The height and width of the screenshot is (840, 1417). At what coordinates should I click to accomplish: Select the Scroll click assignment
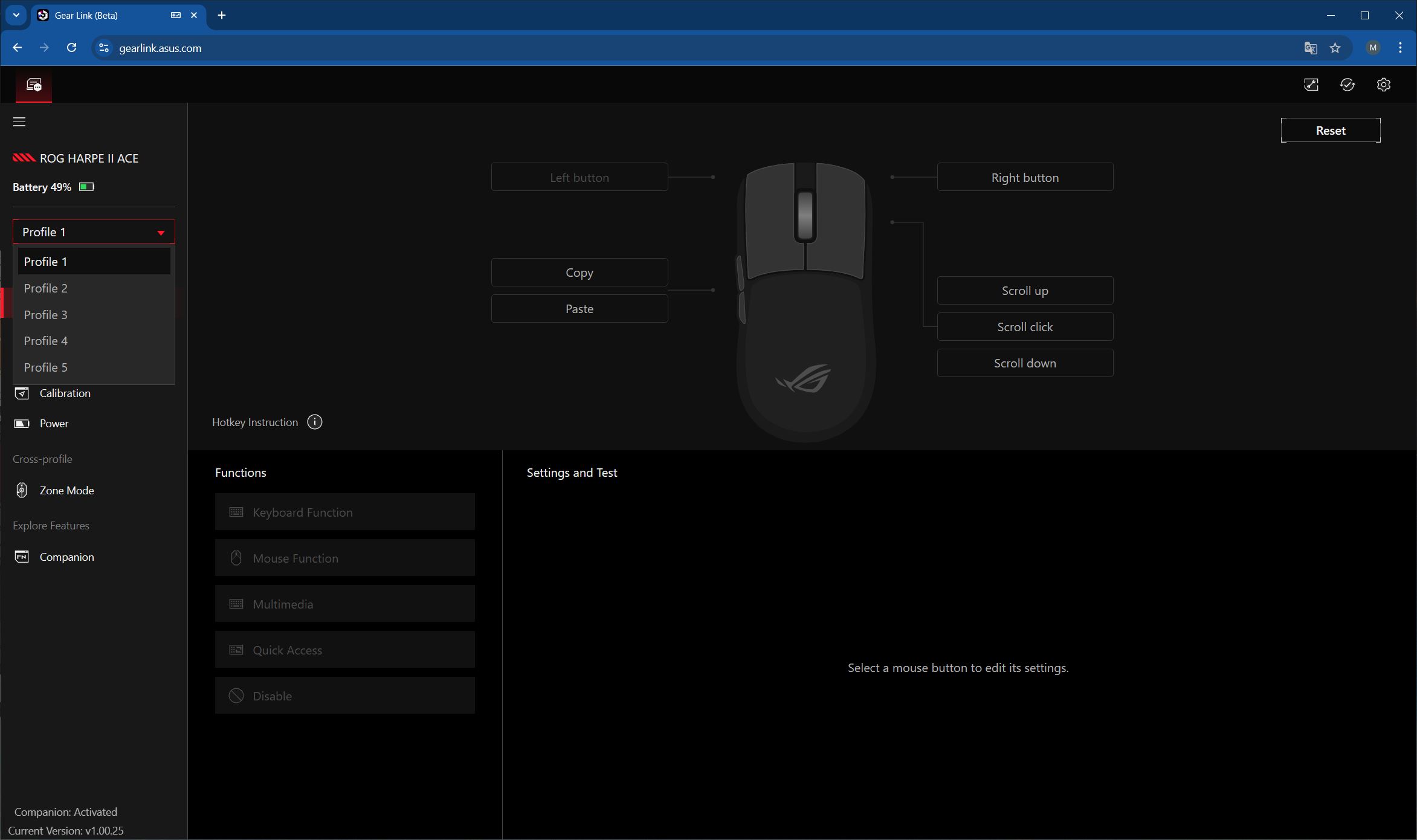pos(1025,327)
